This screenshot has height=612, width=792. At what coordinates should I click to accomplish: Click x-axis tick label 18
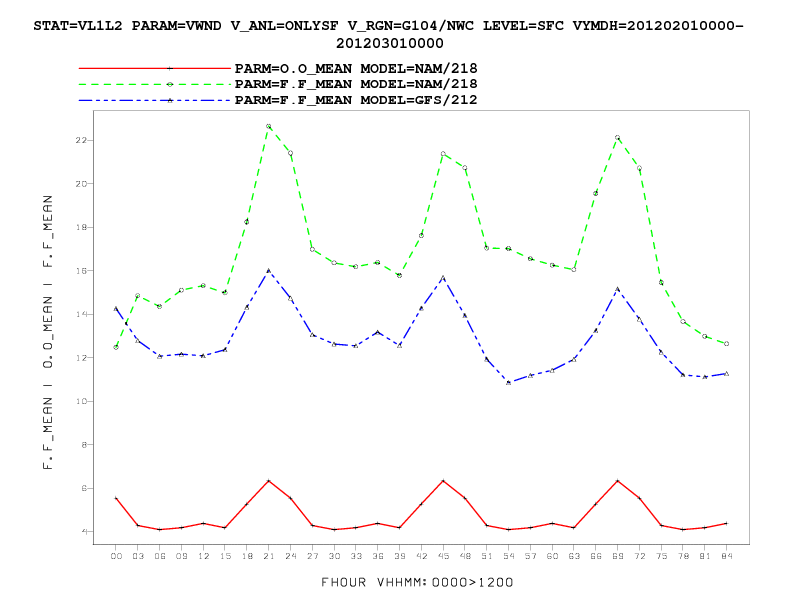point(247,556)
